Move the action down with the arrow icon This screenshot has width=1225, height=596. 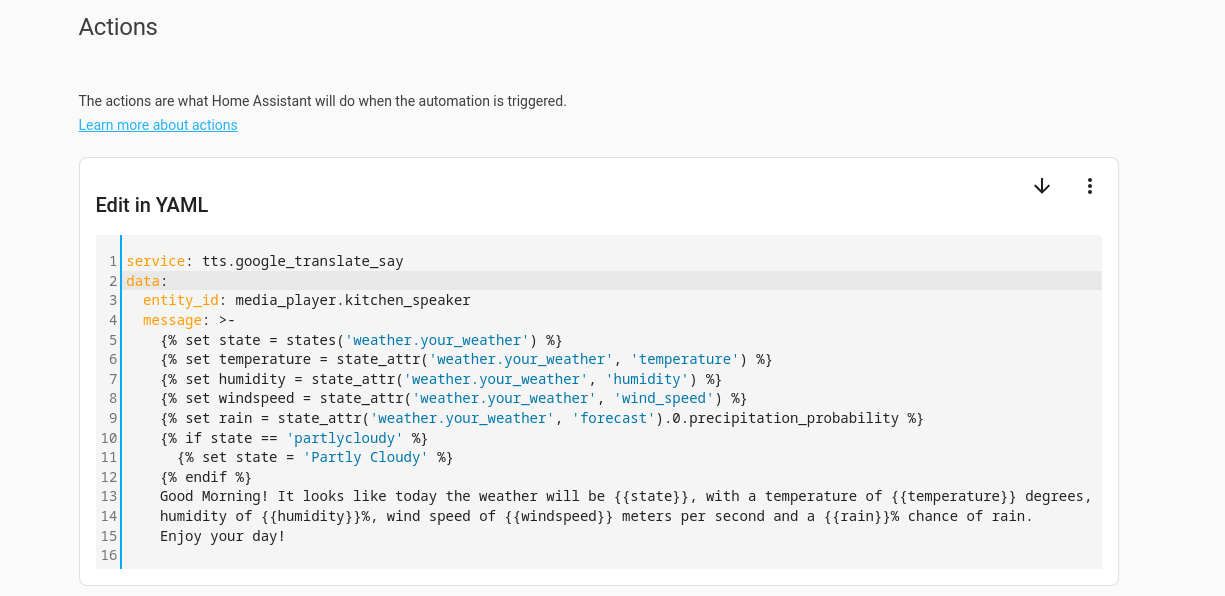click(x=1042, y=186)
